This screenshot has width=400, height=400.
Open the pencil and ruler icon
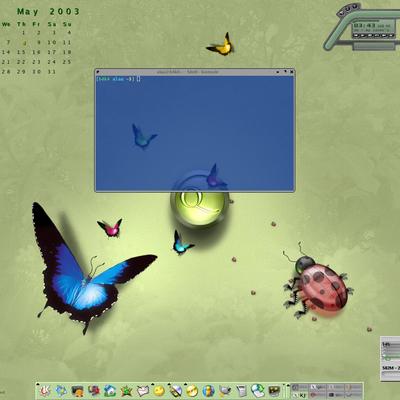point(176,391)
